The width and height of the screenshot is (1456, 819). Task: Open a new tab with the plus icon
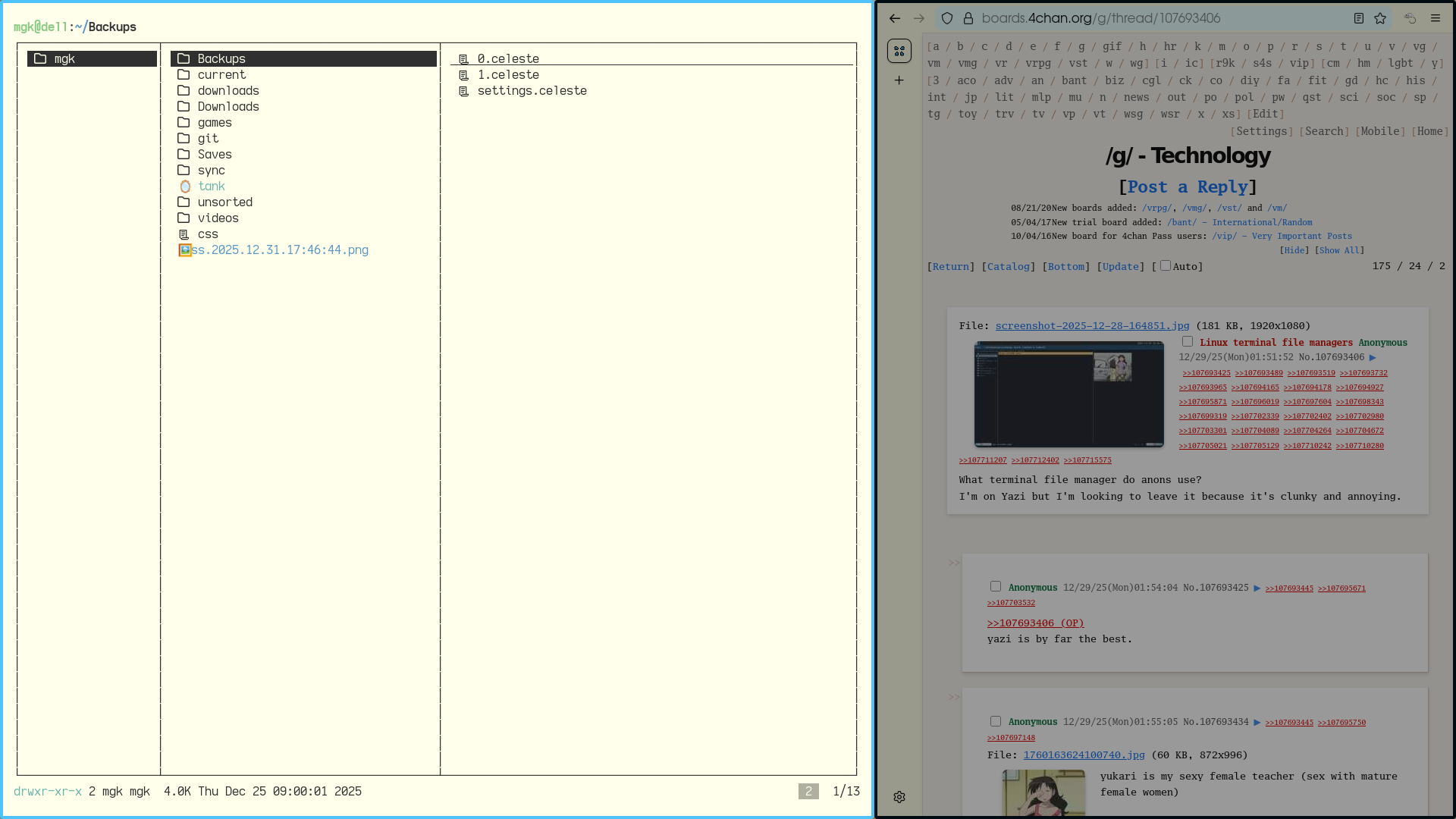pos(899,80)
